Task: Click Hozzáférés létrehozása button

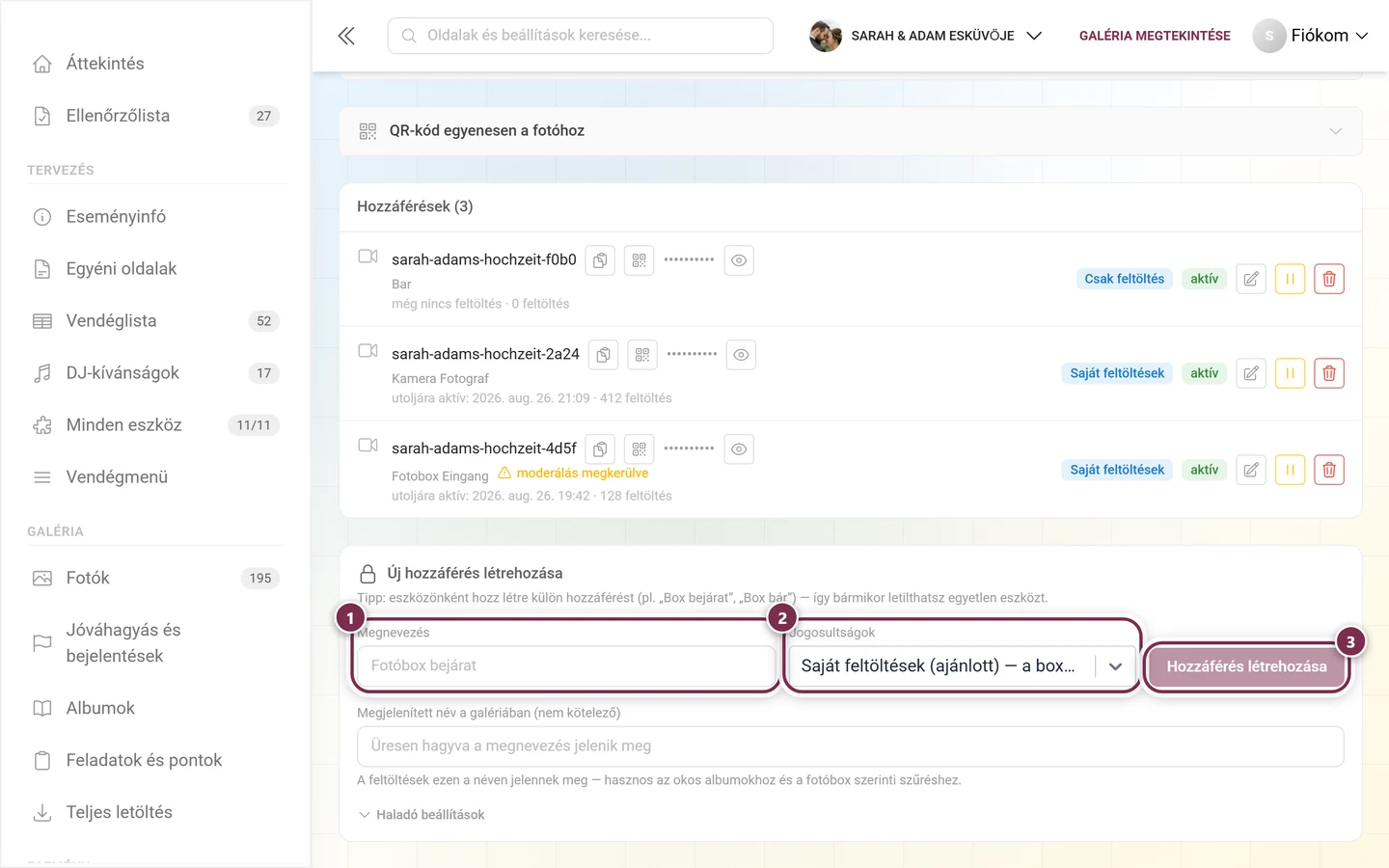Action: coord(1246,666)
